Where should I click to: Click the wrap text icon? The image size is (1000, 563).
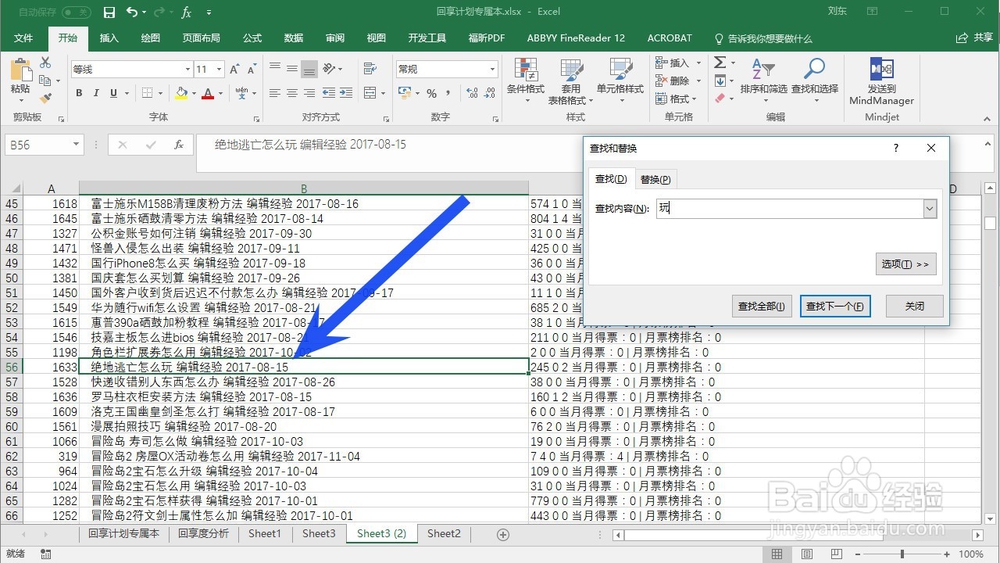[x=369, y=68]
